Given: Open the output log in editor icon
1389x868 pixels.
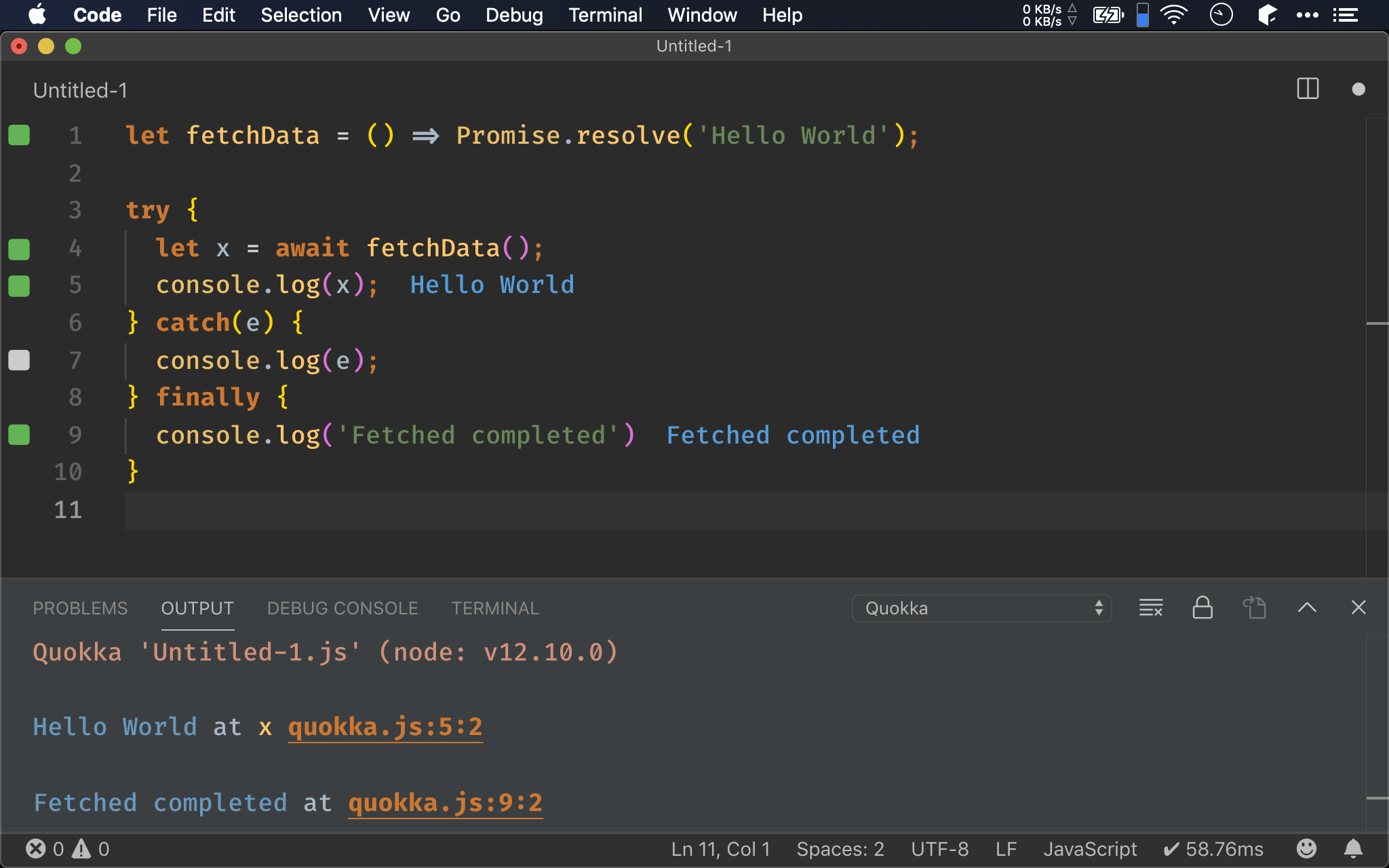Looking at the screenshot, I should point(1254,608).
